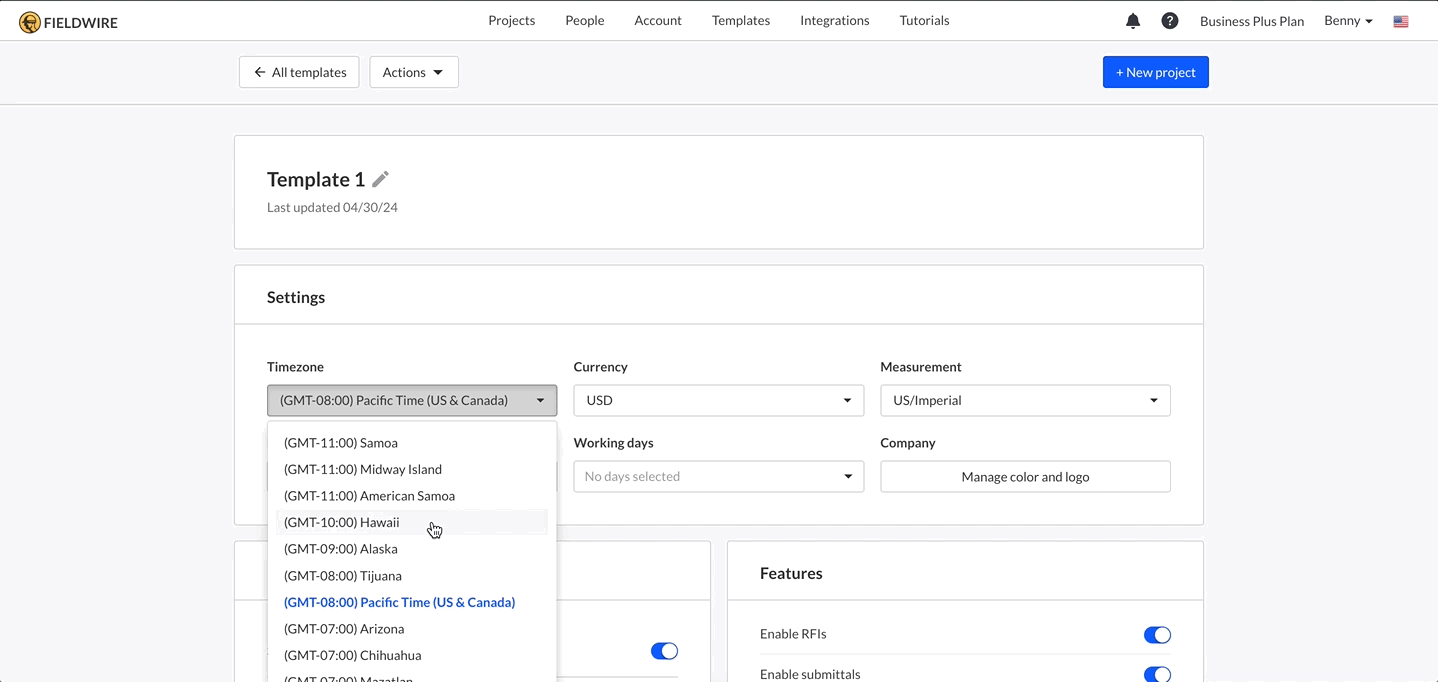Open the Working days selector
Viewport: 1438px width, 682px height.
click(x=717, y=476)
